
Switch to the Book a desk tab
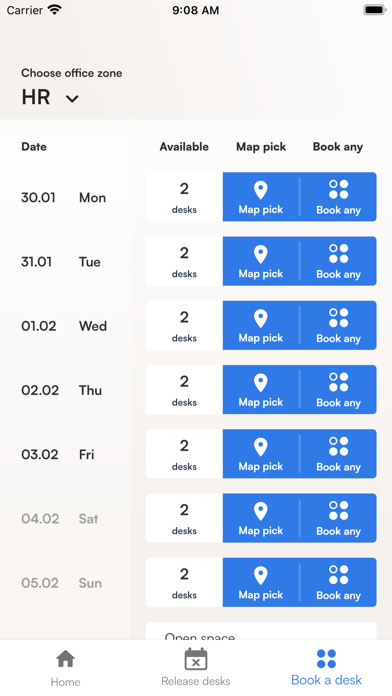(x=326, y=668)
